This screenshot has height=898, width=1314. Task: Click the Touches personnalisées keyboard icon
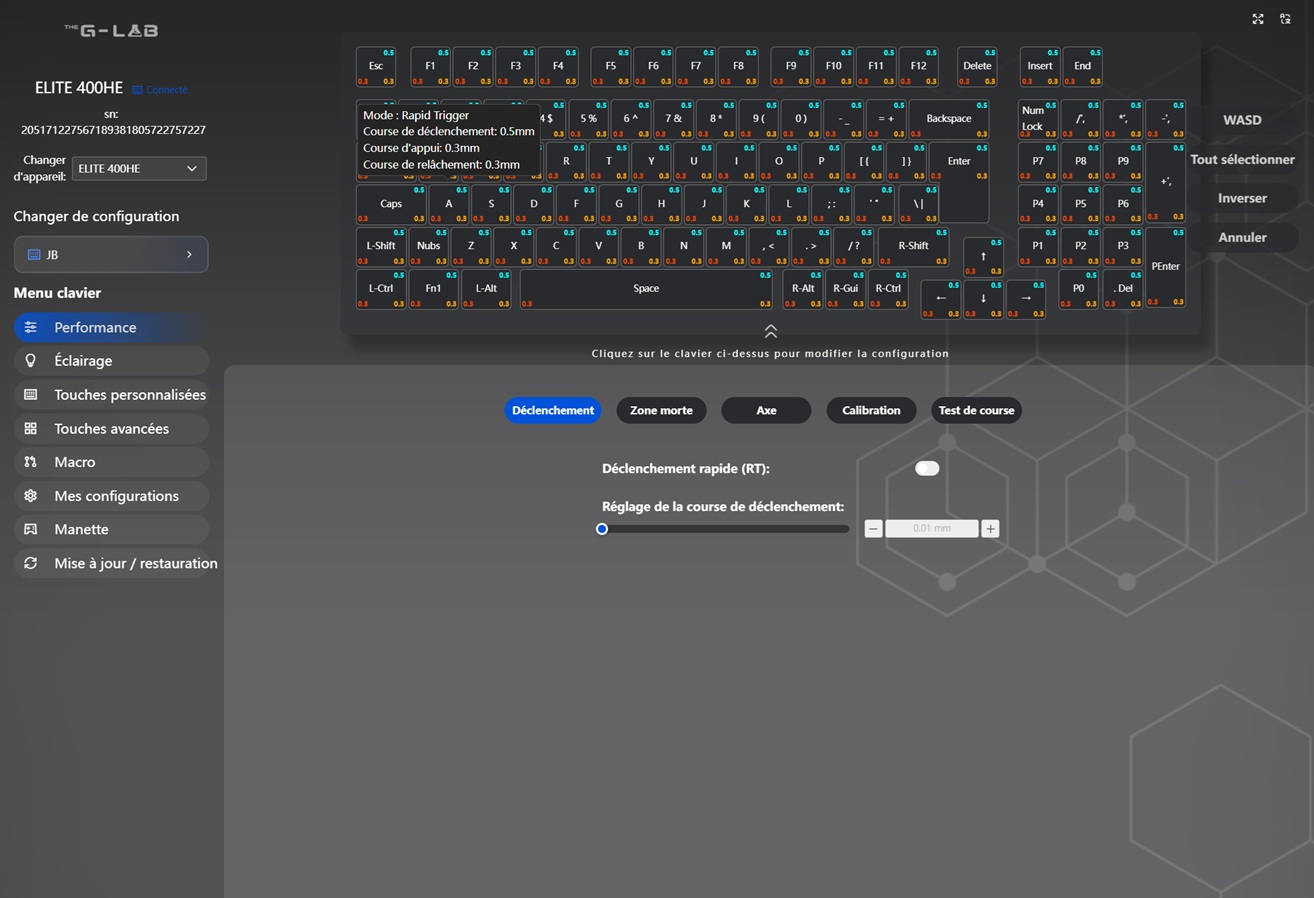[x=31, y=395]
